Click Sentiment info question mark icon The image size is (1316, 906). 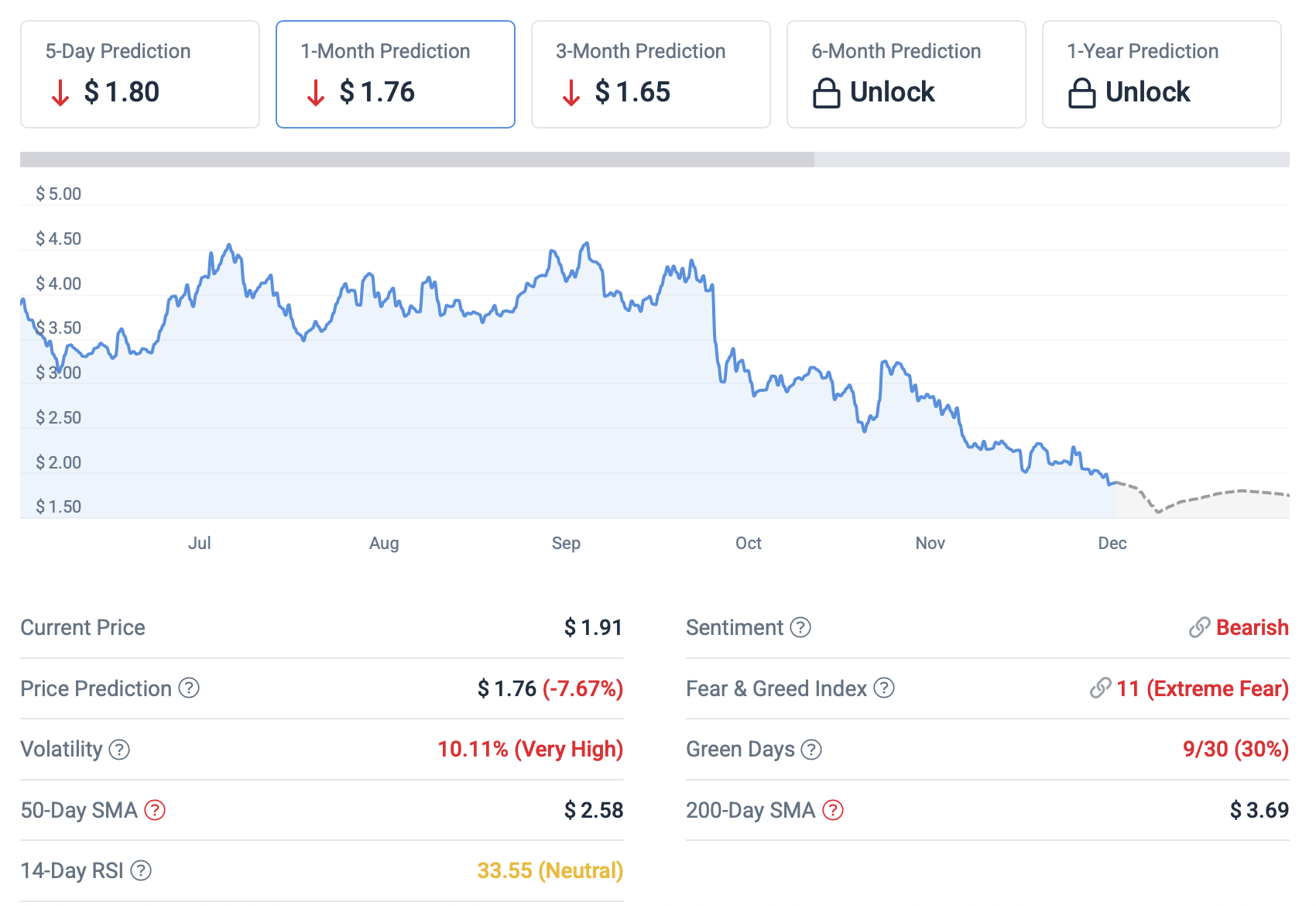[x=800, y=627]
